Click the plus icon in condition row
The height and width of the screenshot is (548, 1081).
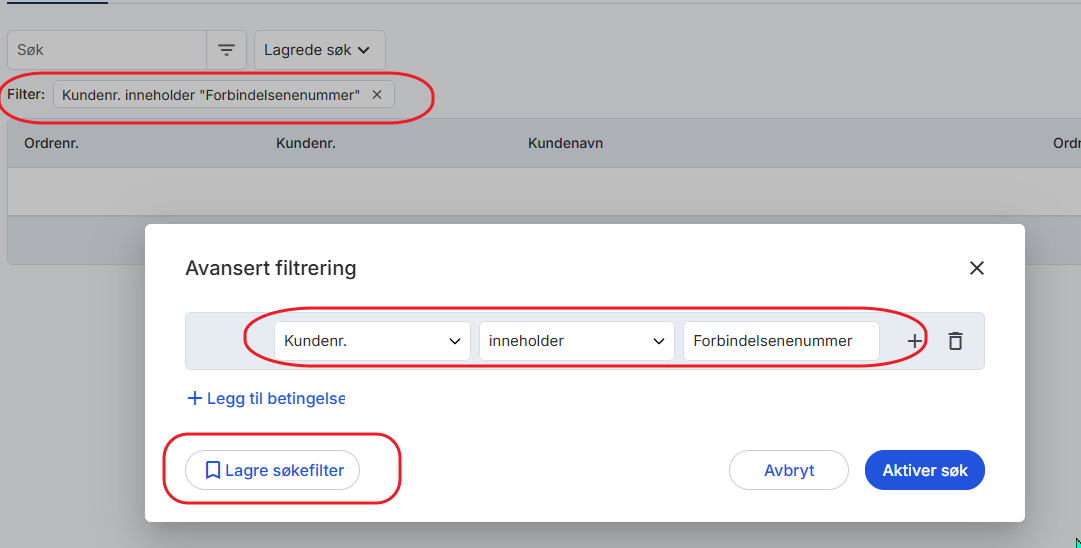[x=914, y=341]
